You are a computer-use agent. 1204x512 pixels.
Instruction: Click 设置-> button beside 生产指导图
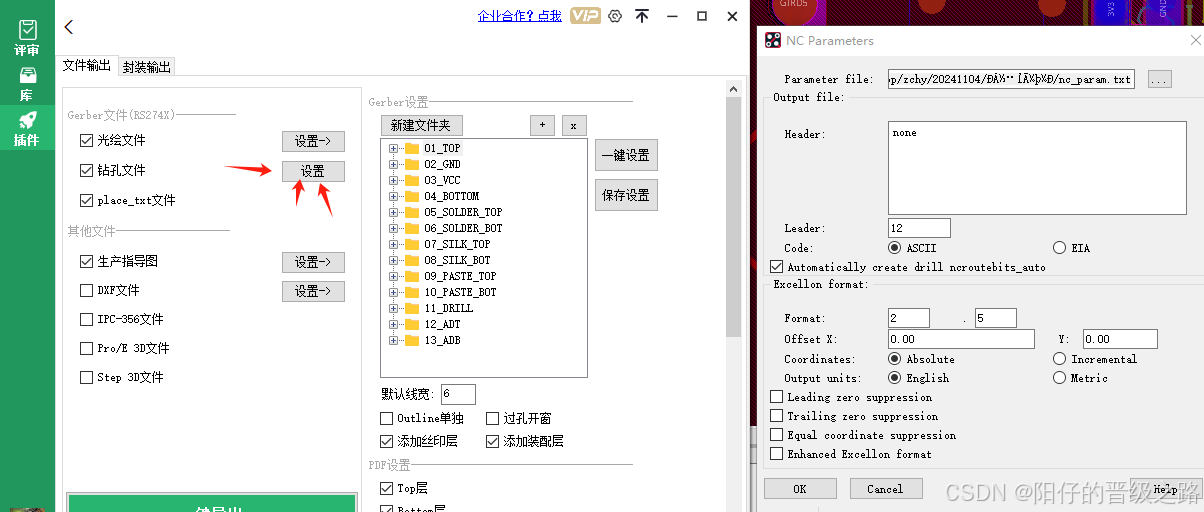pyautogui.click(x=313, y=262)
